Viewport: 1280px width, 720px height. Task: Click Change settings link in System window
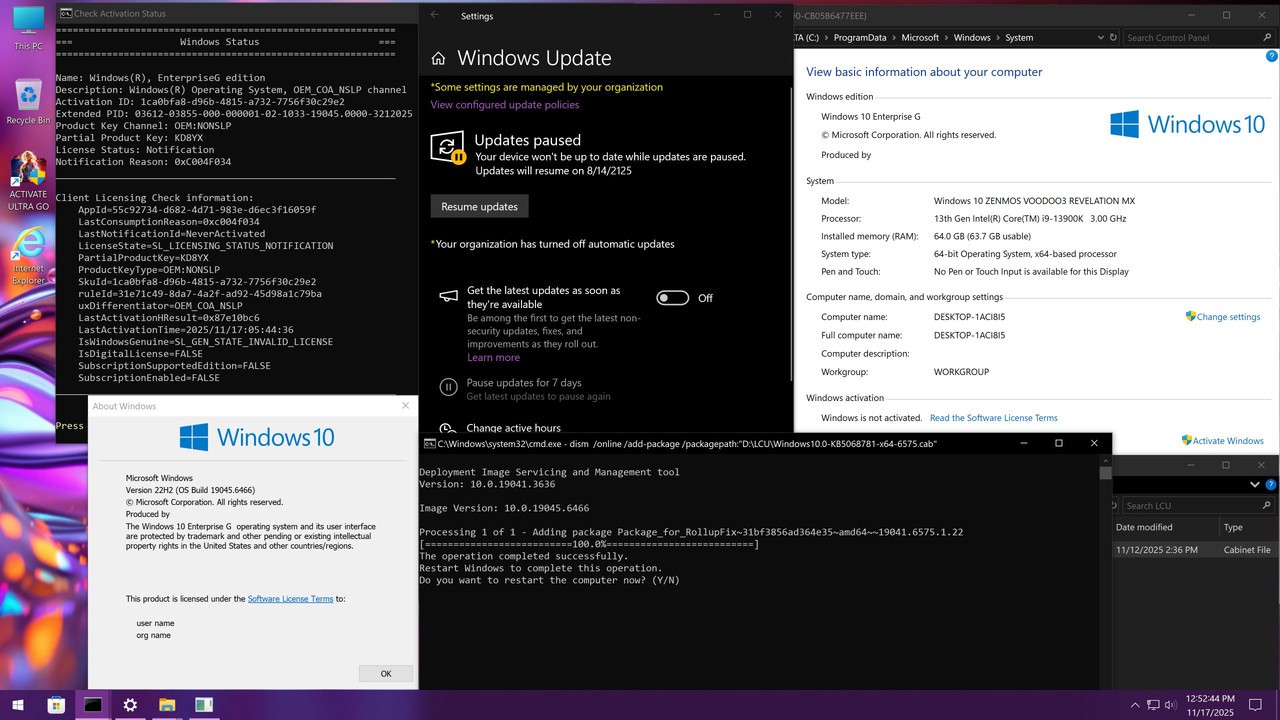1228,317
